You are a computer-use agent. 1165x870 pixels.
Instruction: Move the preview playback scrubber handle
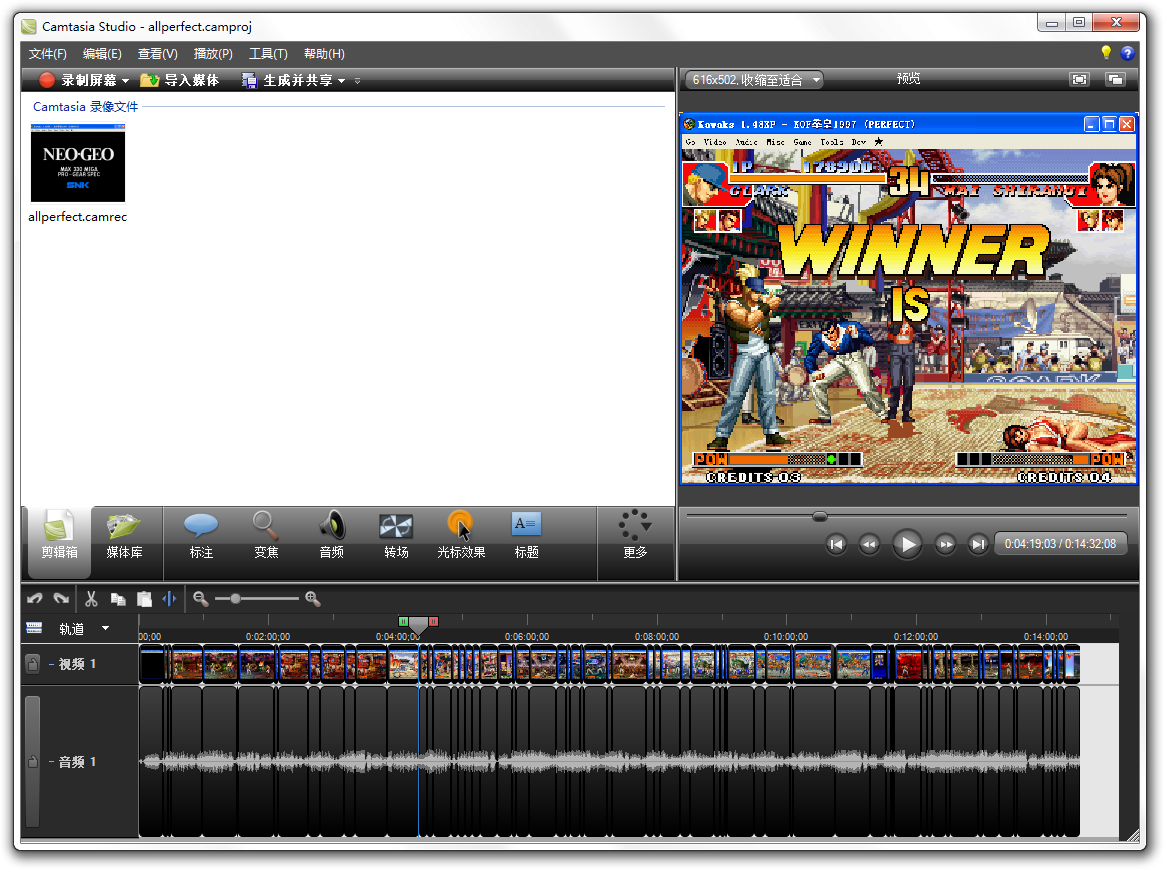pyautogui.click(x=820, y=516)
